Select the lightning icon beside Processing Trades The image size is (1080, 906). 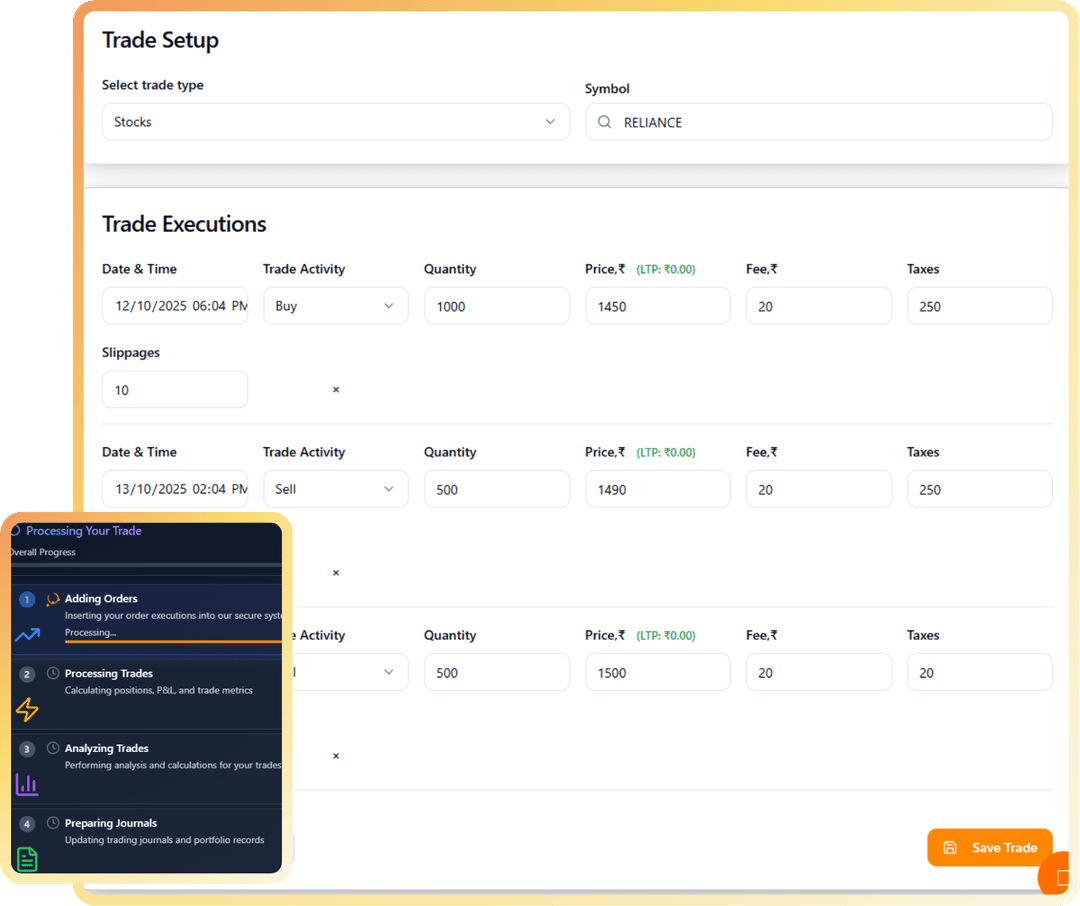26,710
